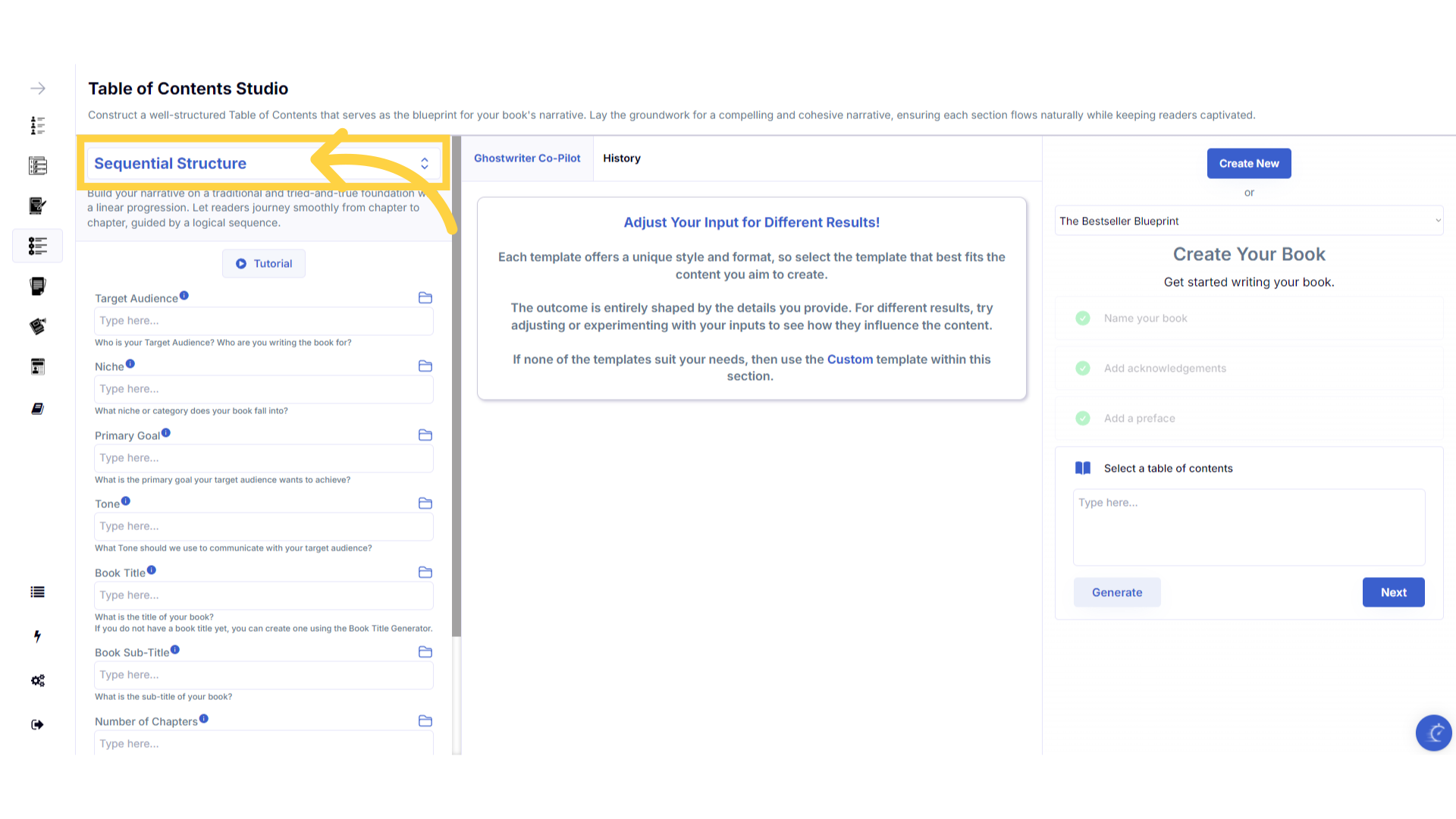
Task: Click logout icon at sidebar bottom
Action: click(x=37, y=724)
